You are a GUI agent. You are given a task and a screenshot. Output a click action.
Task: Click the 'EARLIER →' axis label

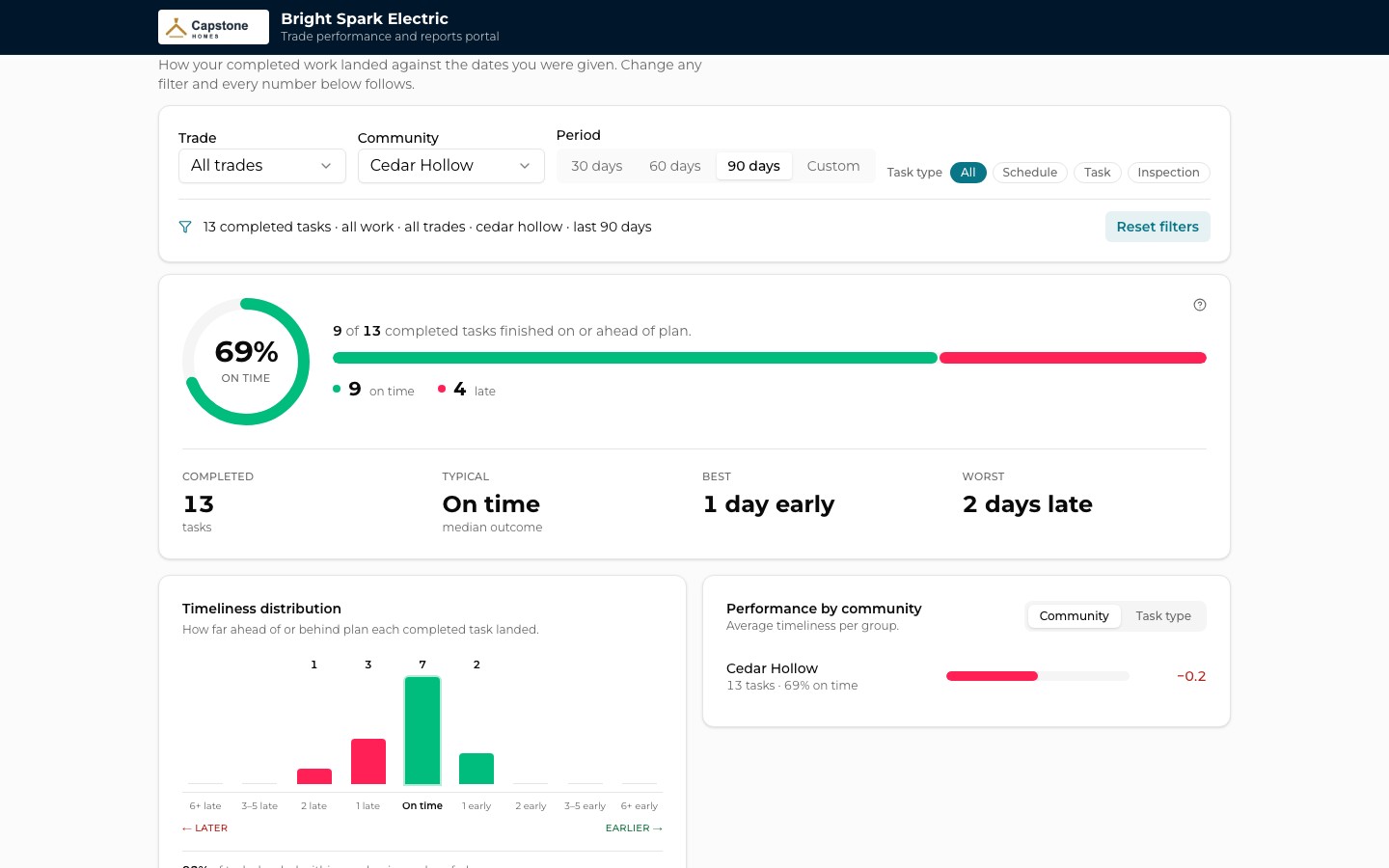[634, 828]
